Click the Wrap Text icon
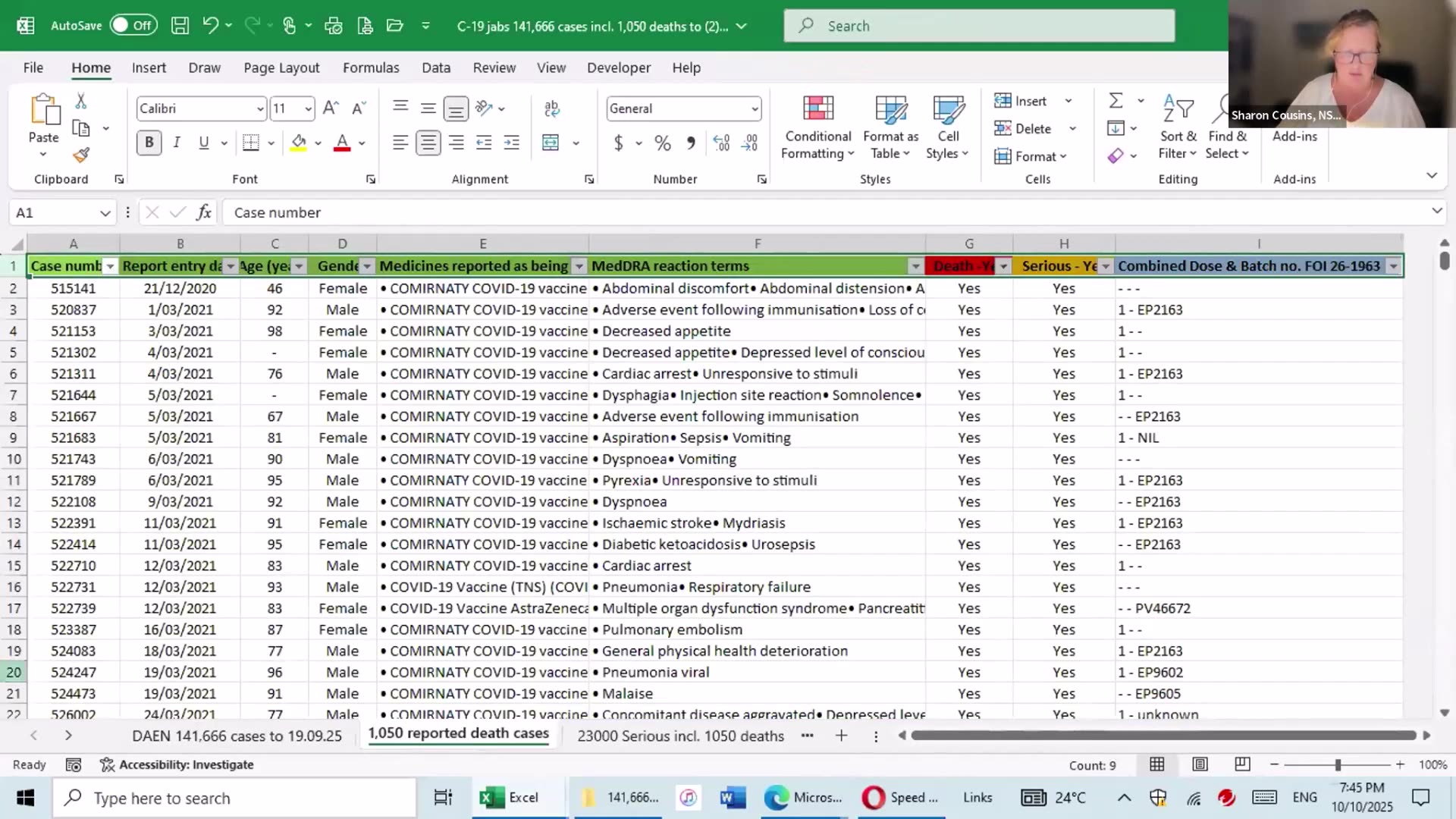Image resolution: width=1456 pixels, height=819 pixels. point(552,108)
